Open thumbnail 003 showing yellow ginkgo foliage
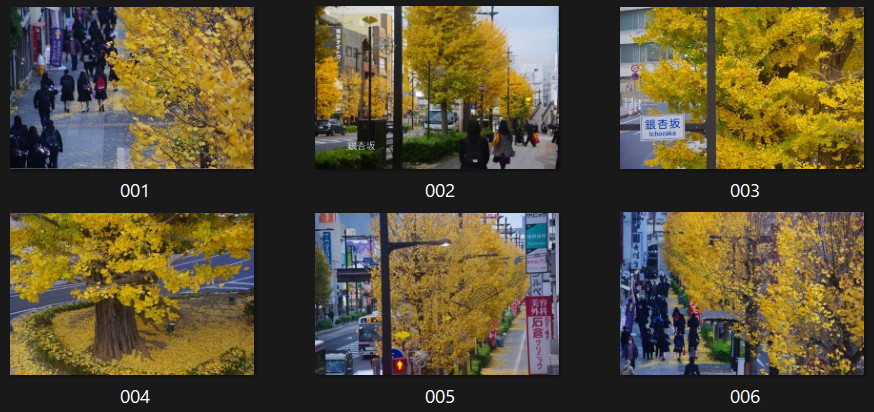Image resolution: width=874 pixels, height=412 pixels. (741, 88)
